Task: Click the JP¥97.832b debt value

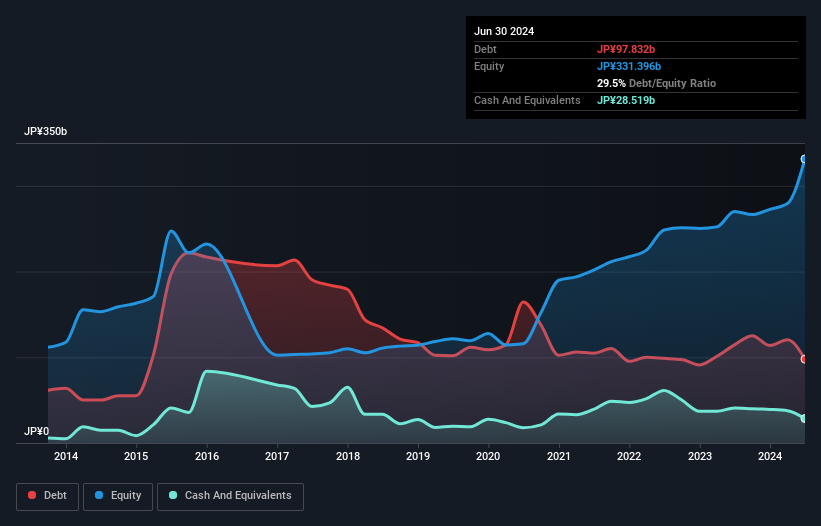Action: (x=626, y=49)
